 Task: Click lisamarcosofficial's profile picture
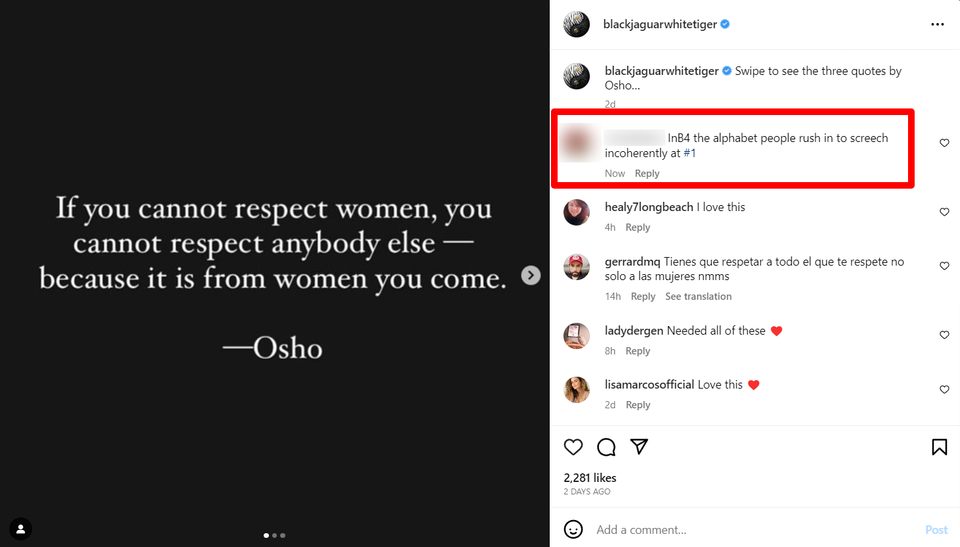click(577, 390)
